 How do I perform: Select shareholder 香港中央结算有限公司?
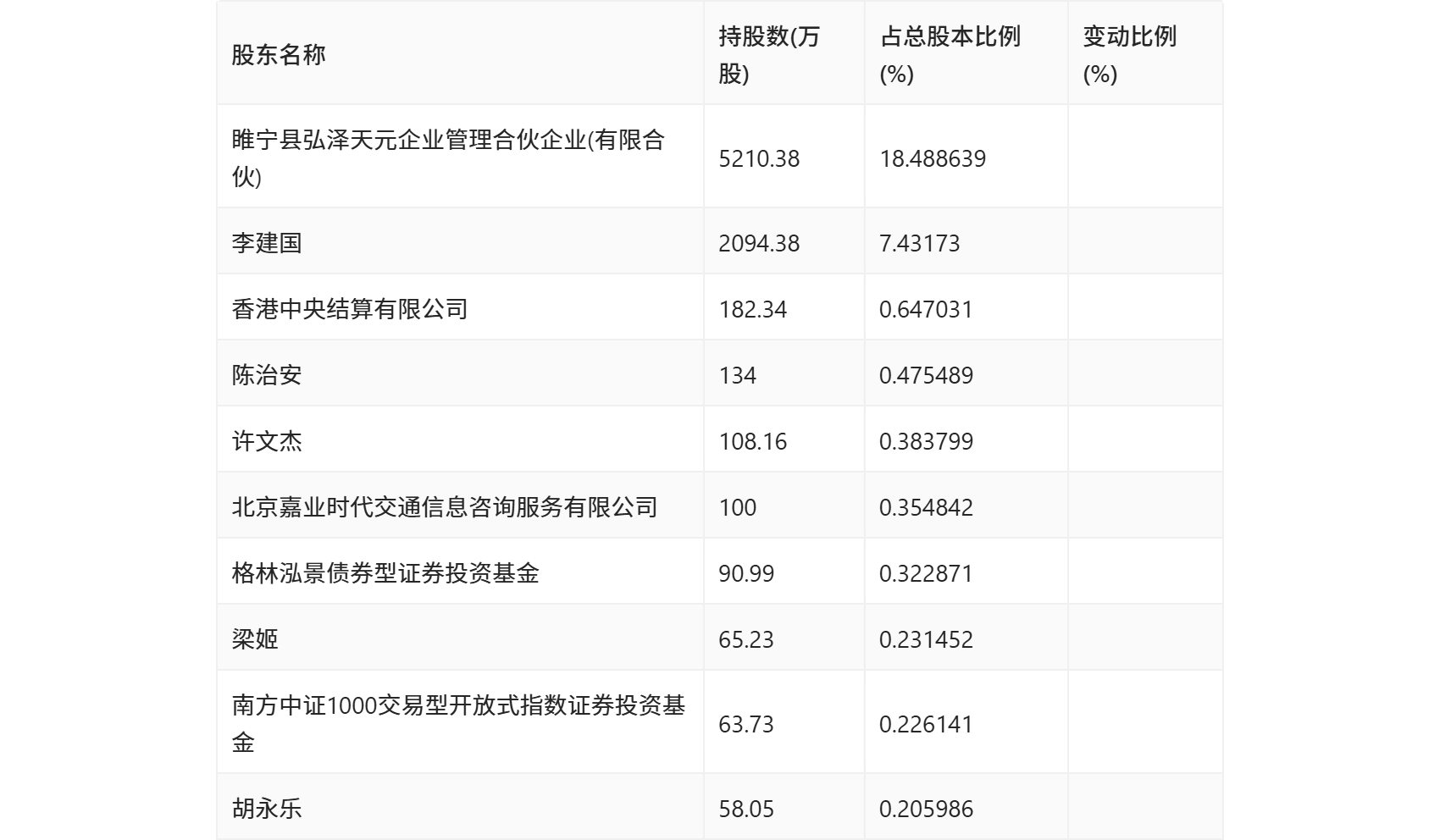[x=350, y=309]
